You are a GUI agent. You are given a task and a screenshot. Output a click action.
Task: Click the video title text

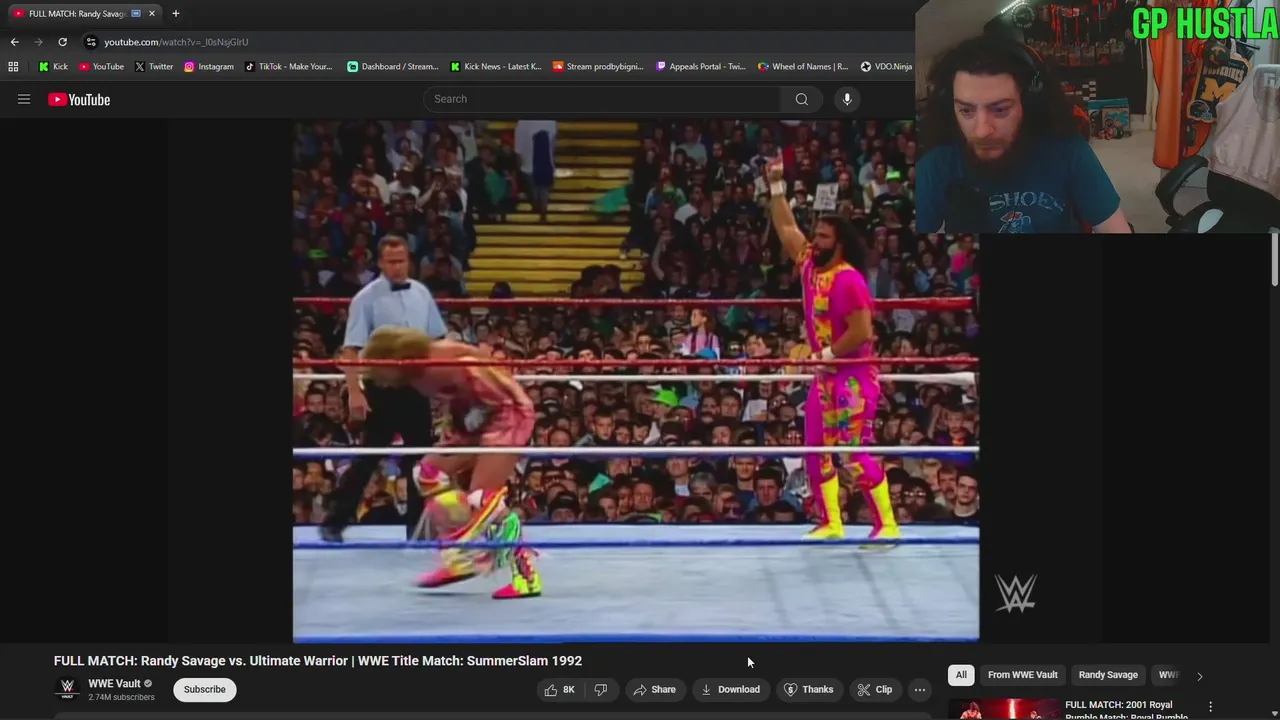click(x=318, y=661)
